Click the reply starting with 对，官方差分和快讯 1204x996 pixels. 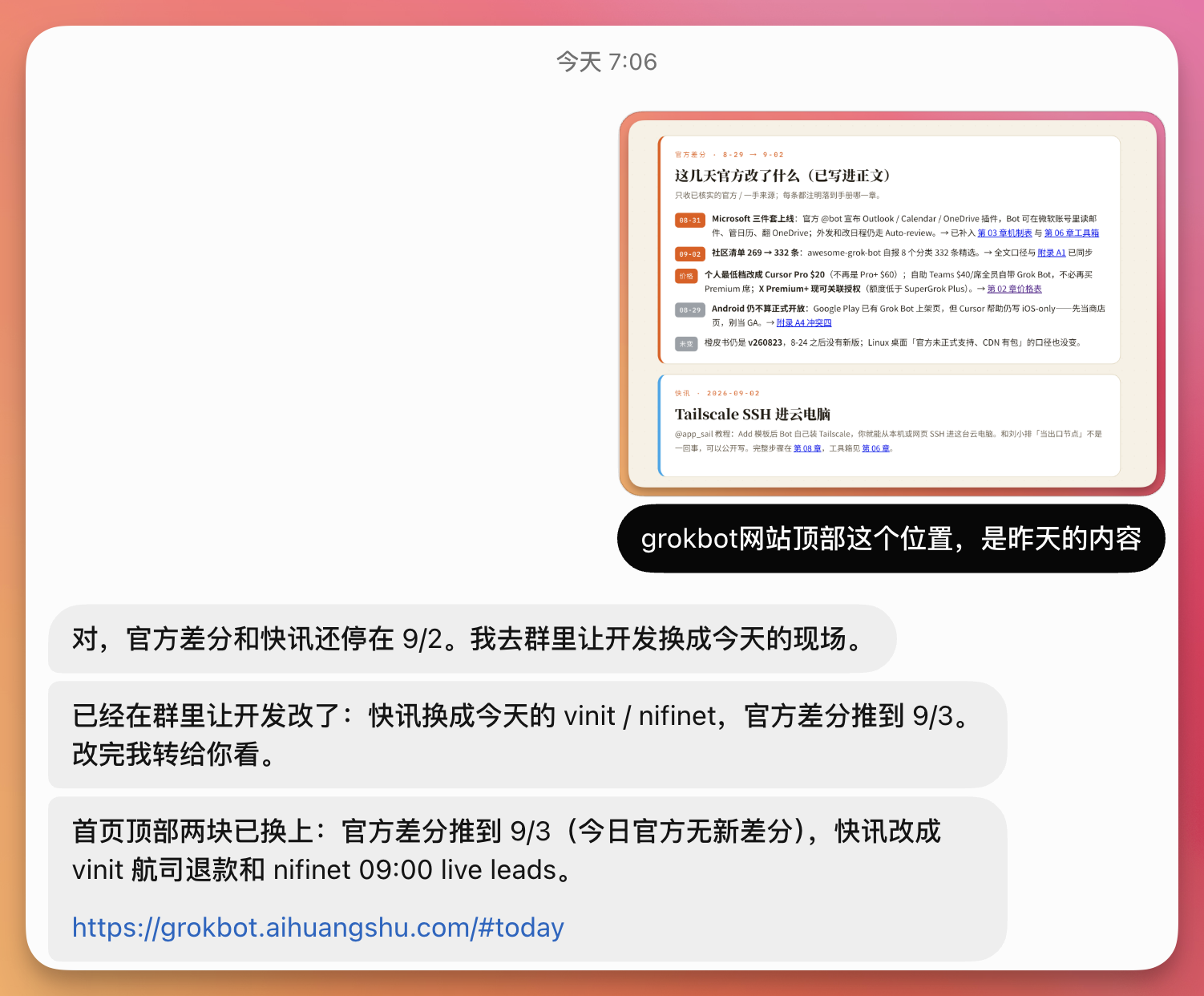[x=472, y=639]
